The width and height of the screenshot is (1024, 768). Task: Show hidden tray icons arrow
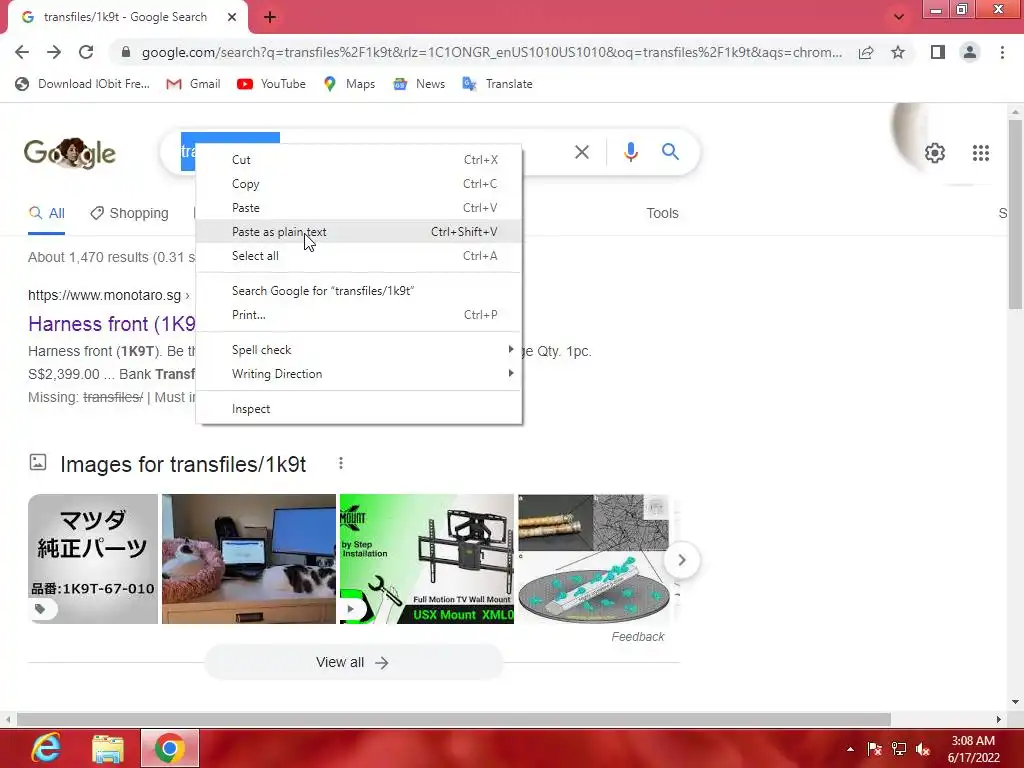click(x=850, y=749)
